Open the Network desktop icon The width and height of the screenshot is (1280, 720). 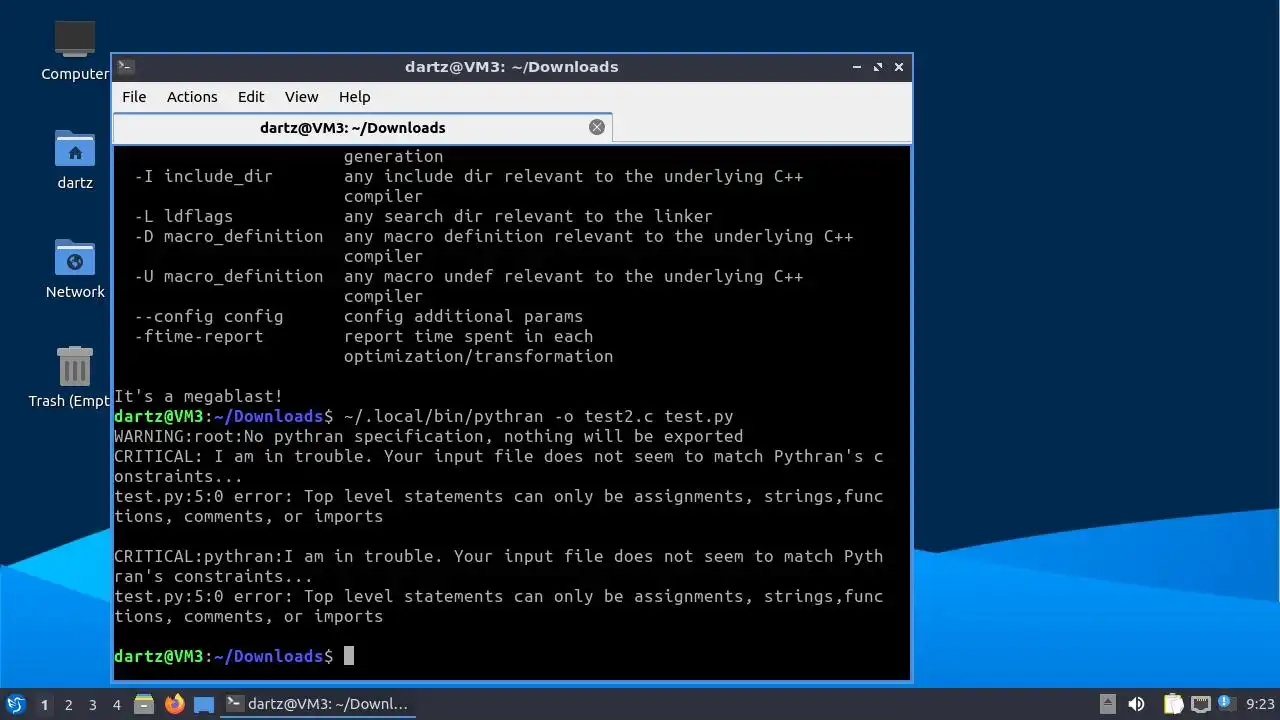point(75,269)
